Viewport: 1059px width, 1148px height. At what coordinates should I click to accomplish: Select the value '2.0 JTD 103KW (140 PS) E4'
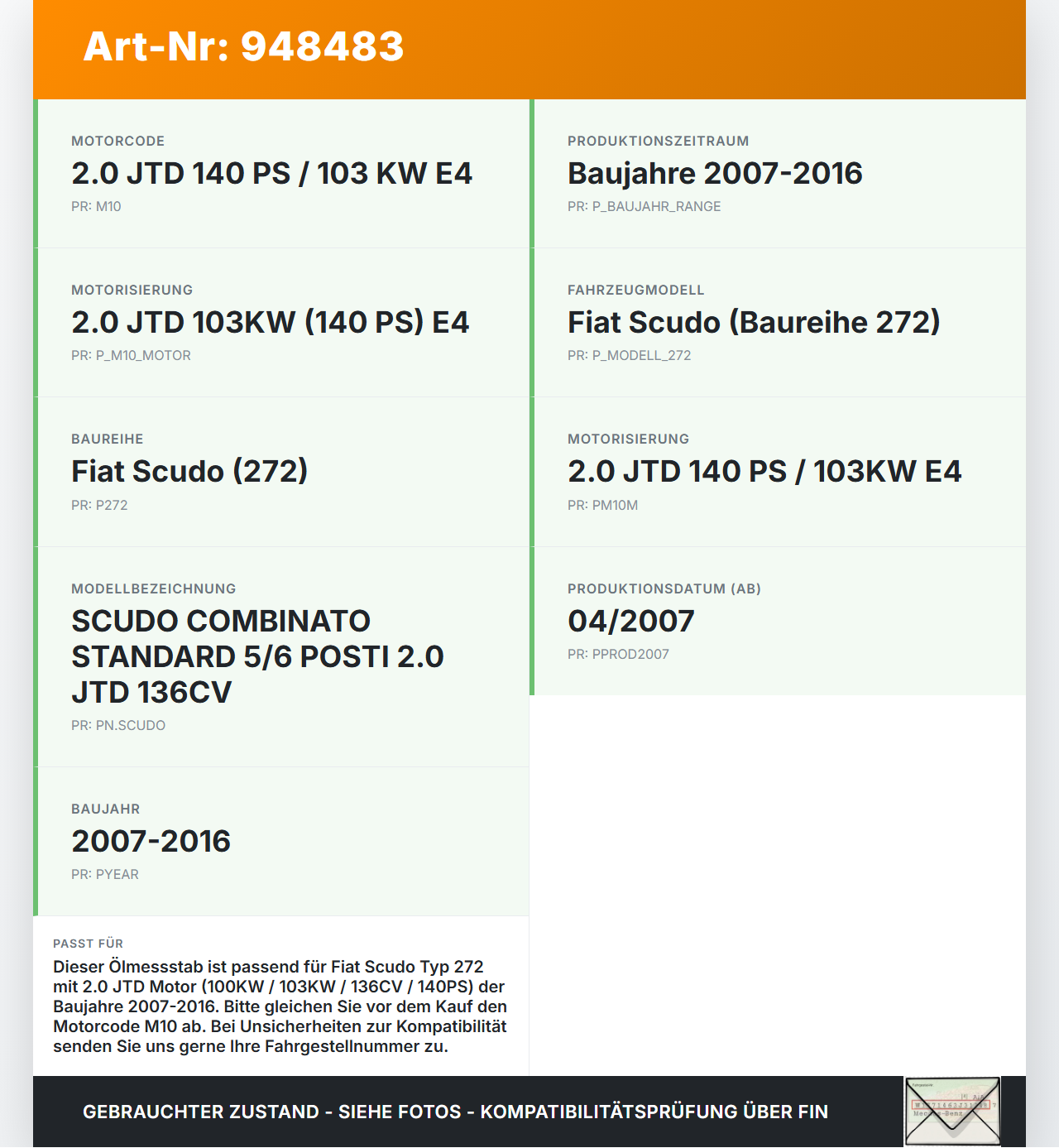pyautogui.click(x=271, y=323)
